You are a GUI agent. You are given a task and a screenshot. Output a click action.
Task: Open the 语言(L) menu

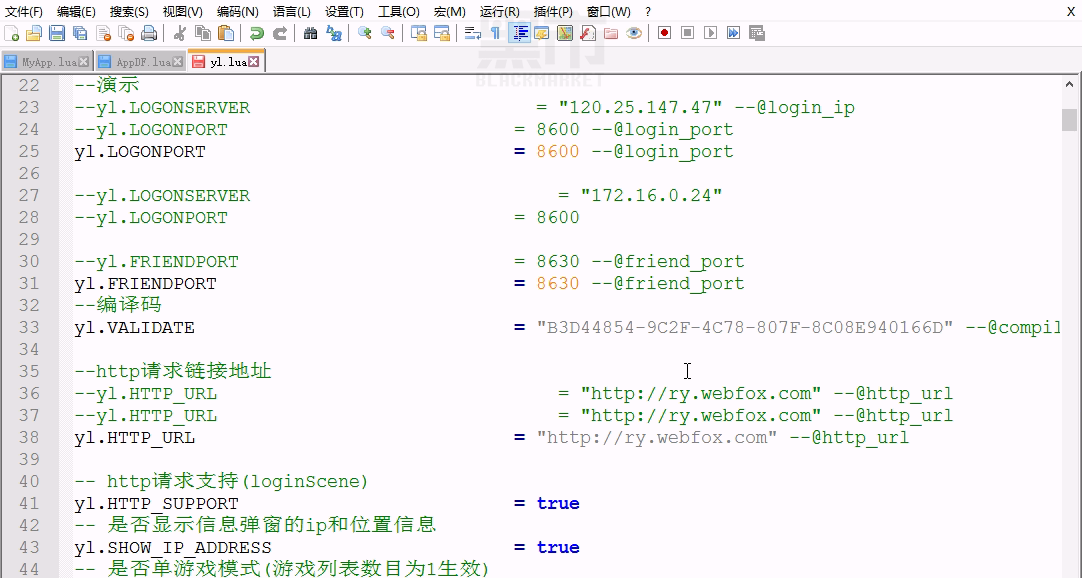pos(291,12)
